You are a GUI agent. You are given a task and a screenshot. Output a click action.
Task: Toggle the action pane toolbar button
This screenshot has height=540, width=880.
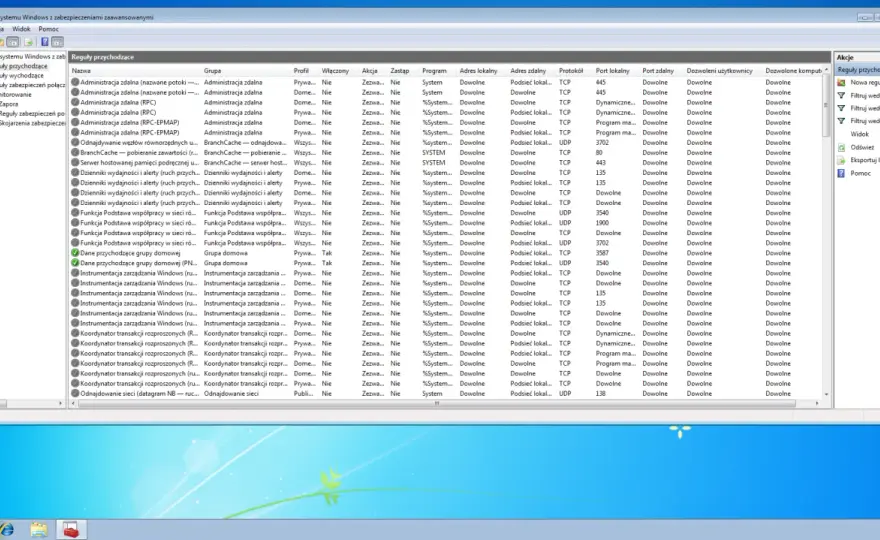57,42
